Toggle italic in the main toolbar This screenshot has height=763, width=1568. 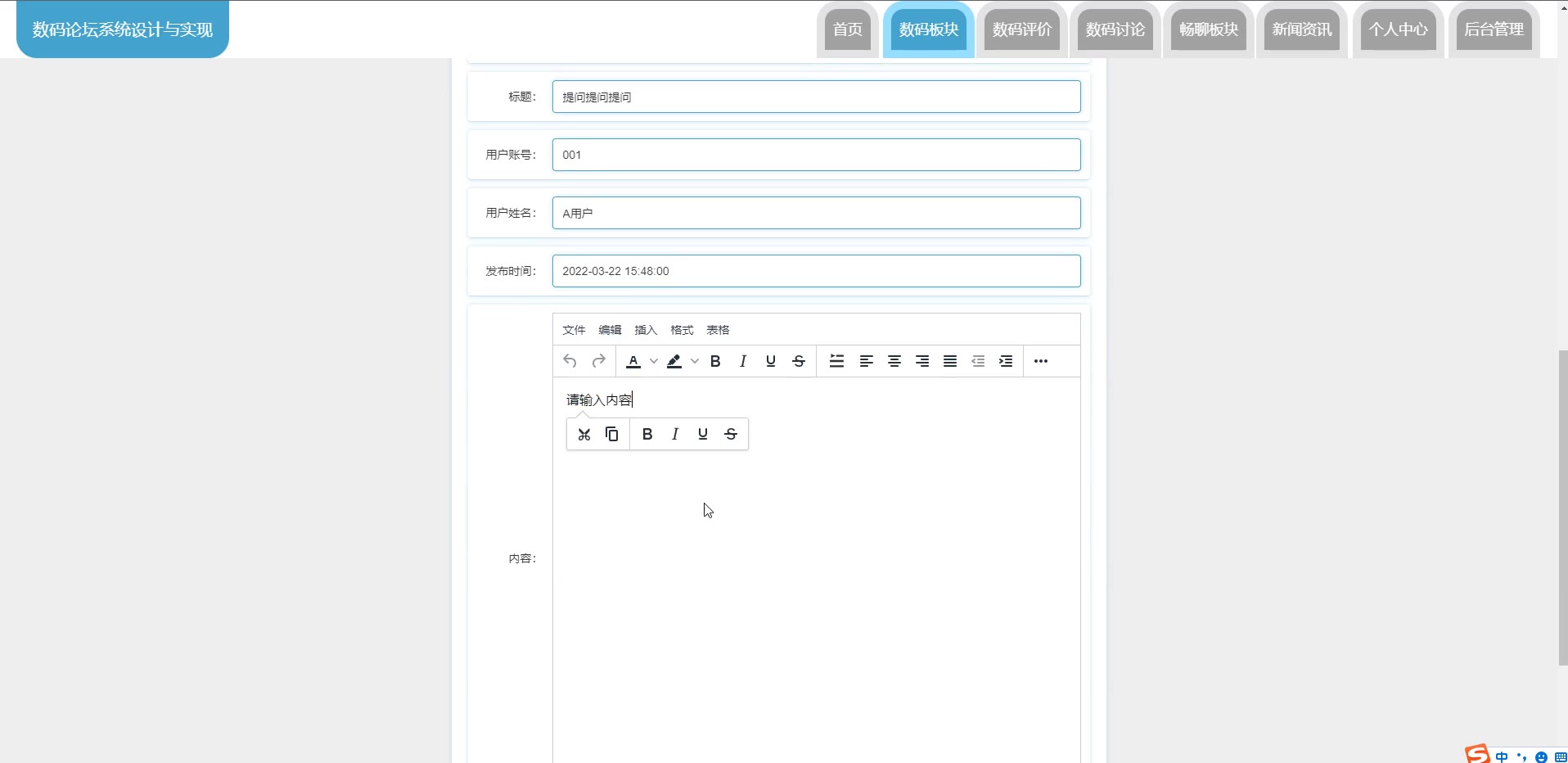(743, 361)
